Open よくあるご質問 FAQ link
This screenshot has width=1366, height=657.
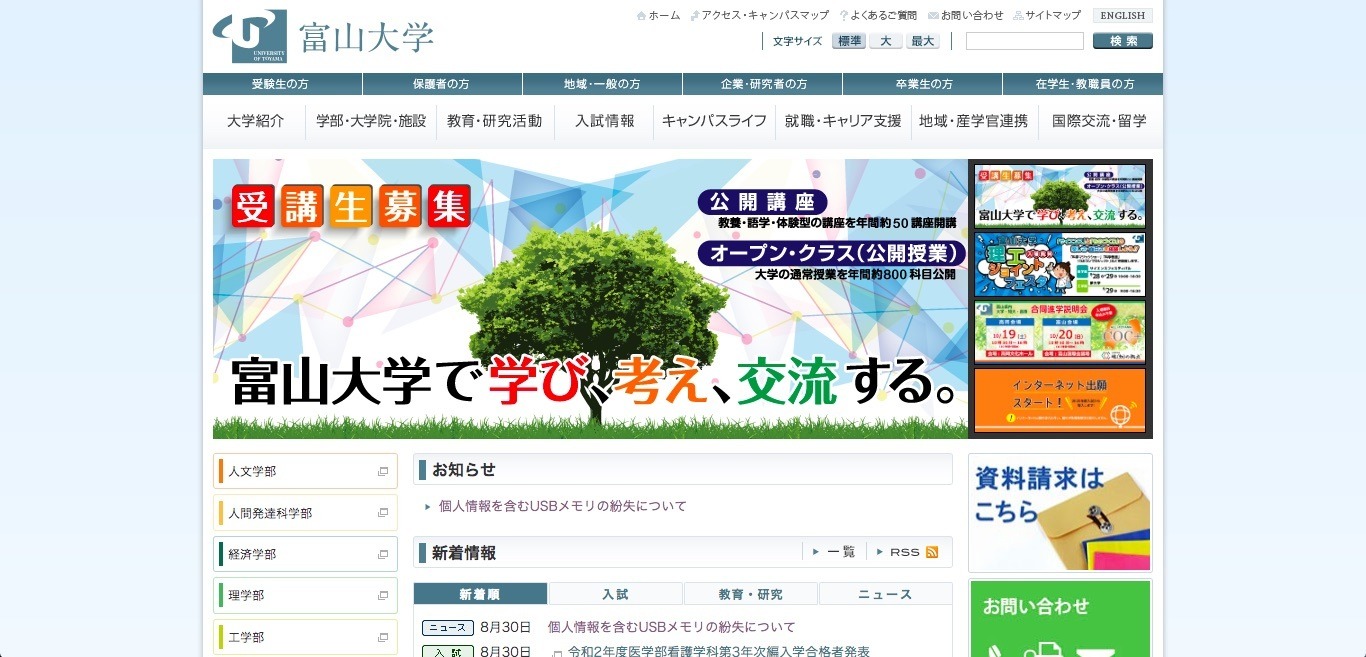(878, 16)
